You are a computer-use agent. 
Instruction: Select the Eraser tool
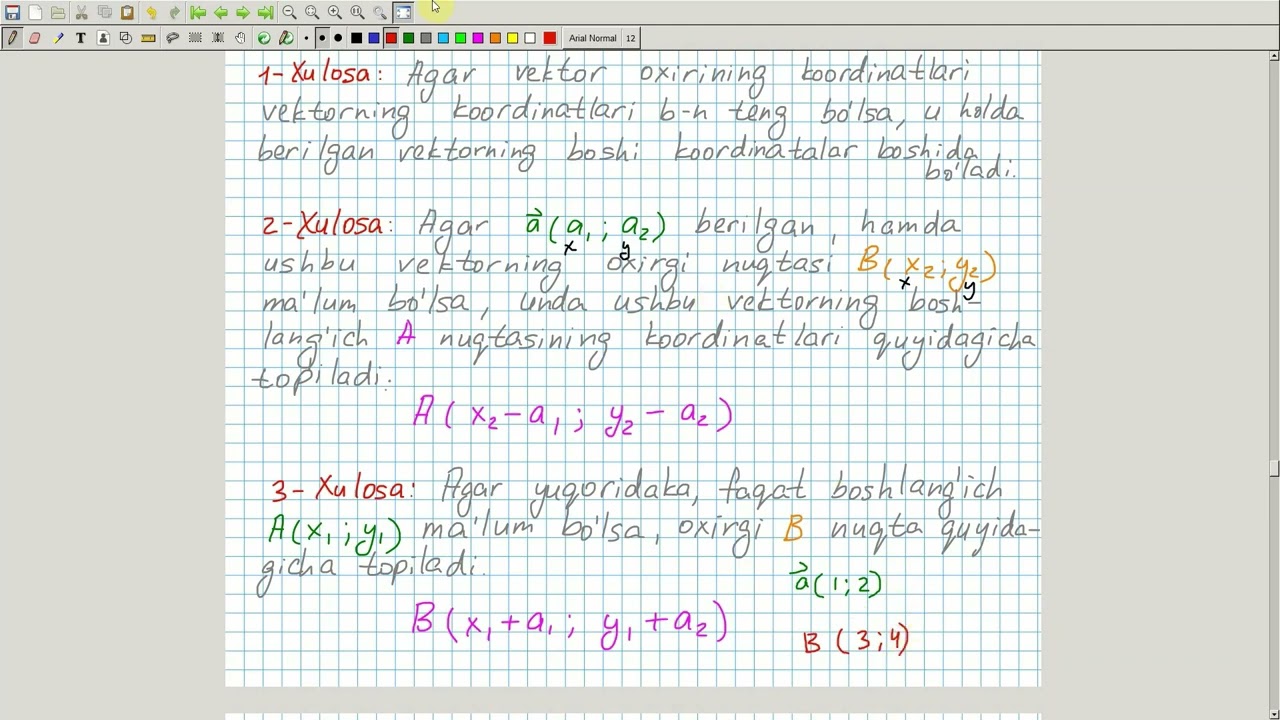35,38
